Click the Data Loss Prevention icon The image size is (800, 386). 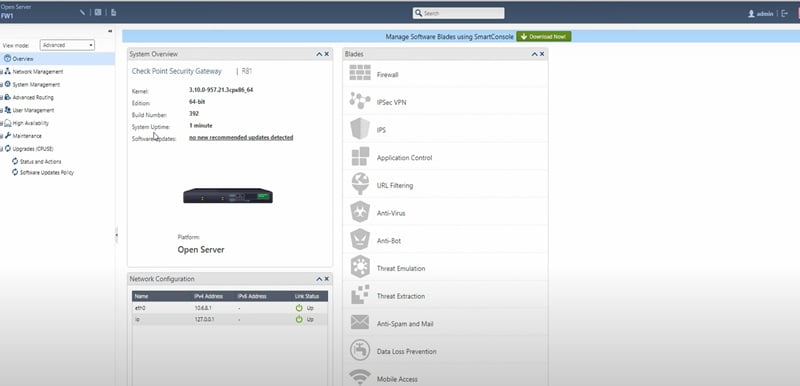360,350
